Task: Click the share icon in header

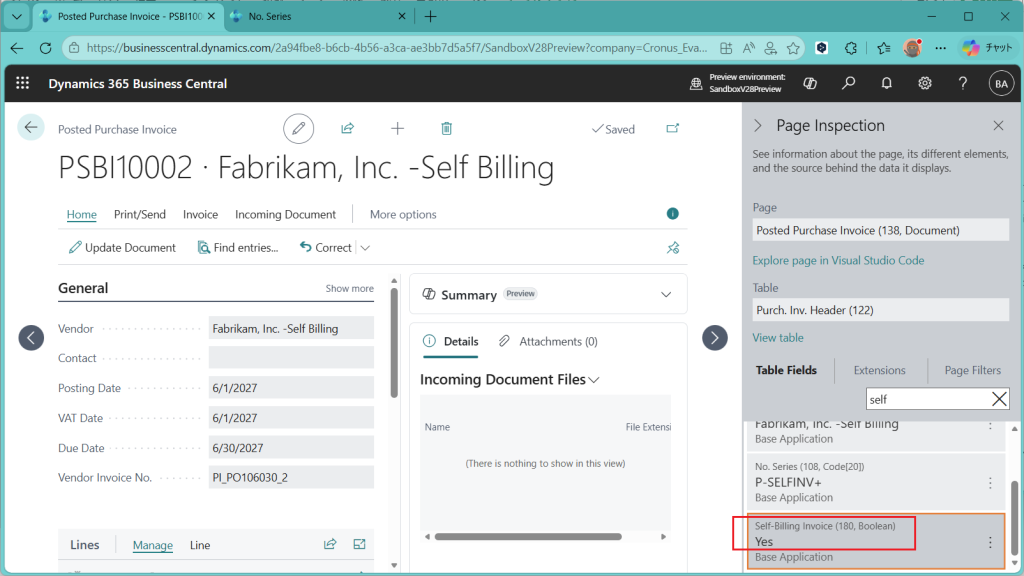Action: (x=347, y=128)
